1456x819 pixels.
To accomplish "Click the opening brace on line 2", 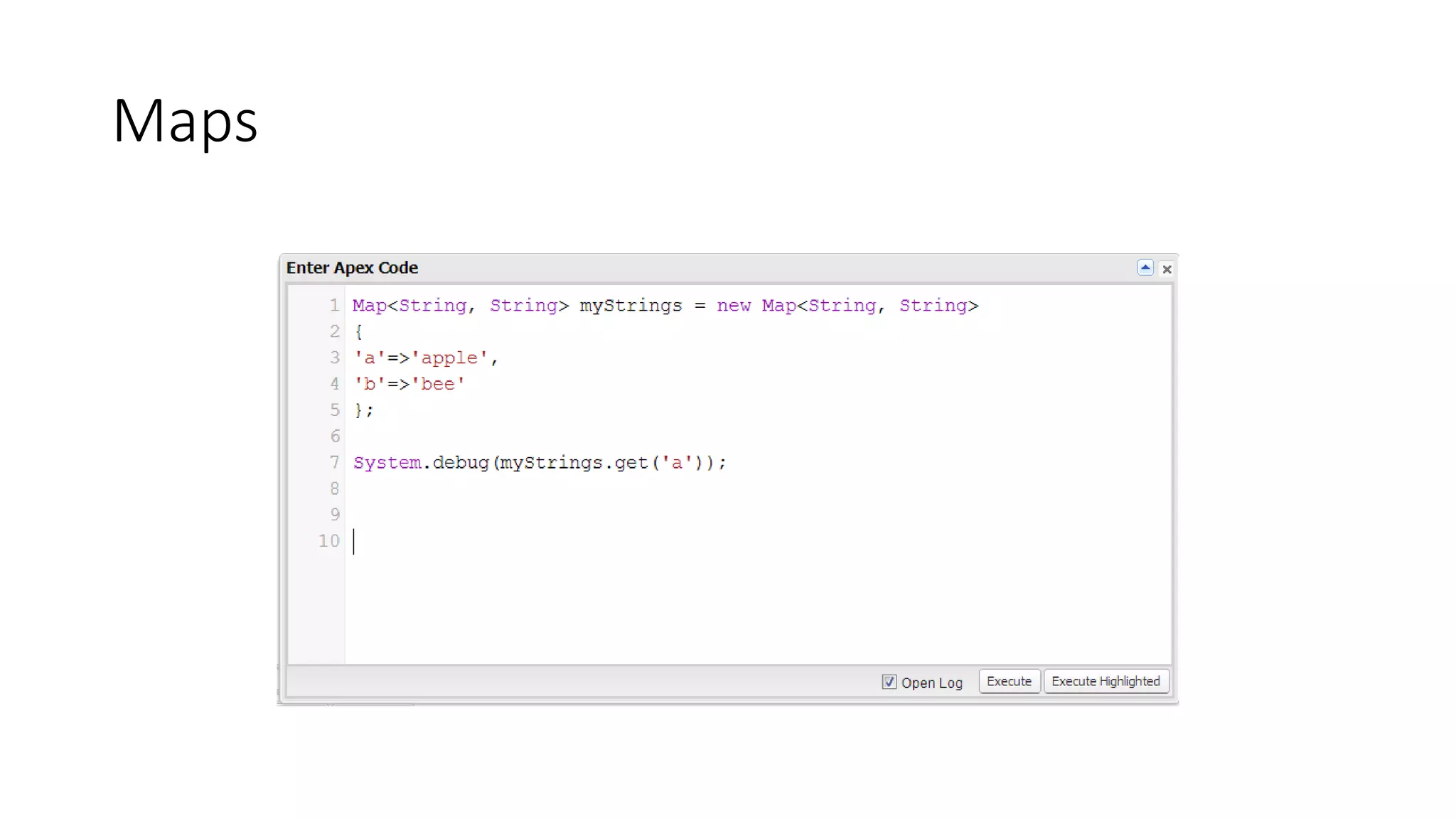I will (x=359, y=332).
